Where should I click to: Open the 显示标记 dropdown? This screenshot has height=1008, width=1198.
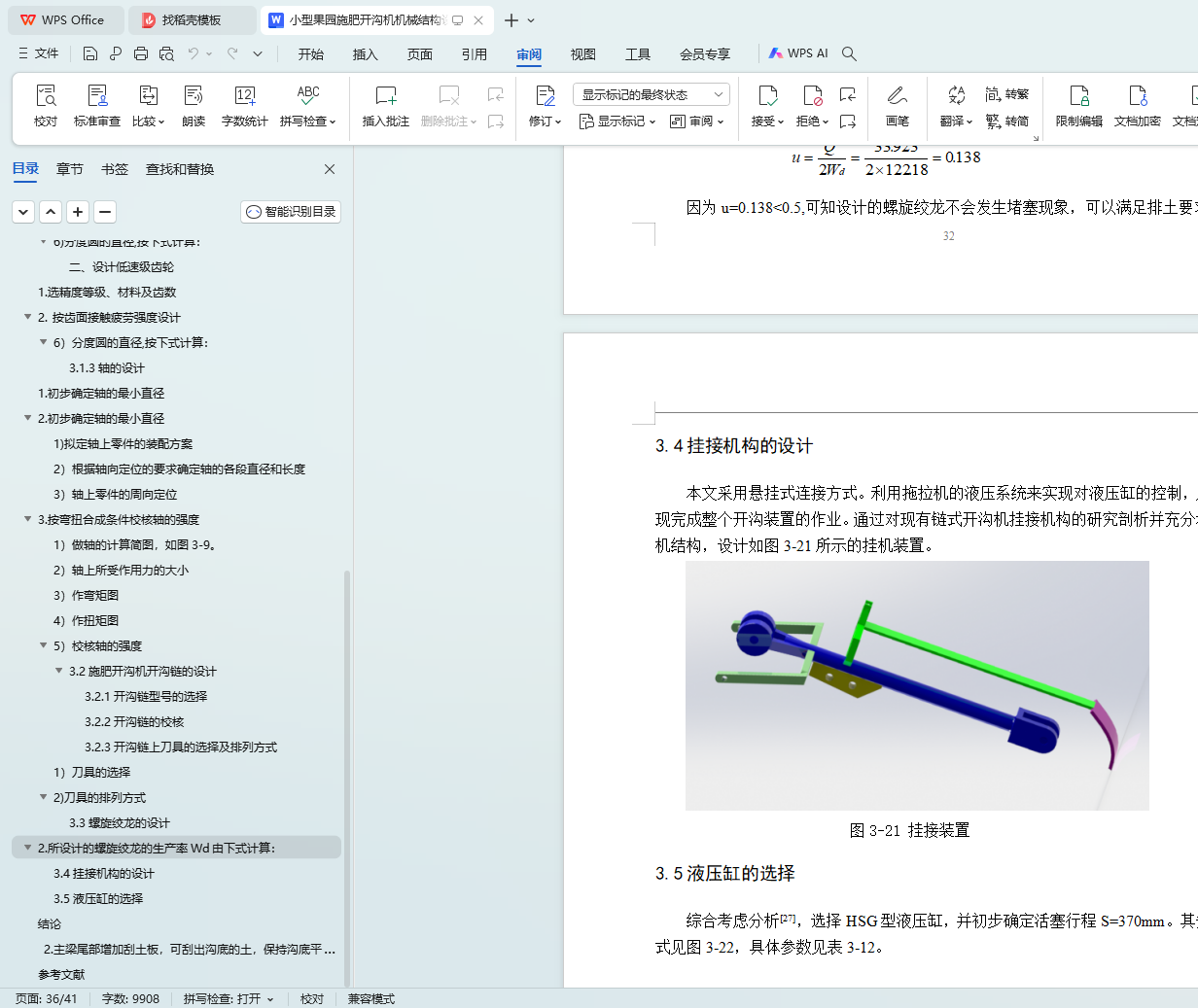tap(617, 122)
